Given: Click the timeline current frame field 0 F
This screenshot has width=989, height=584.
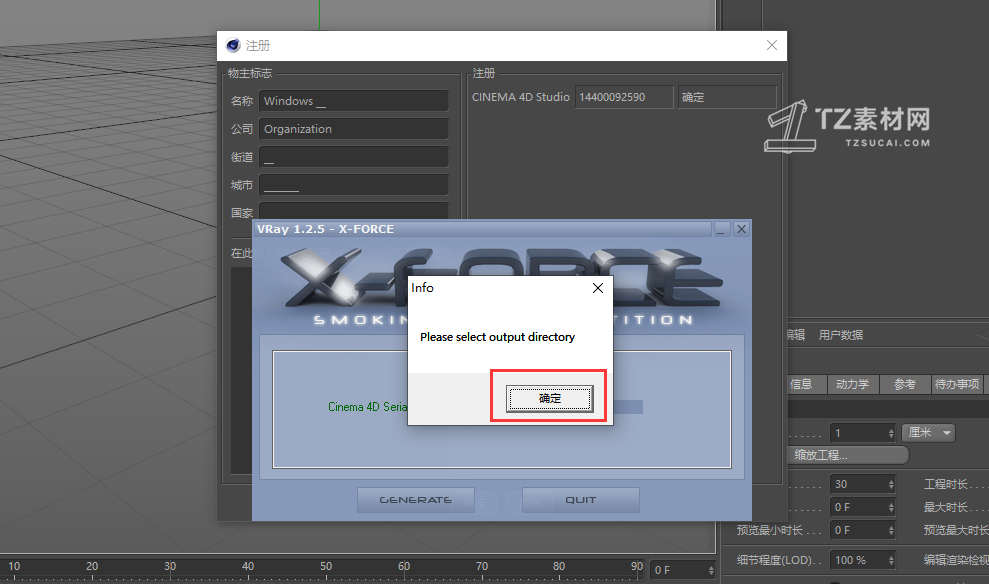Looking at the screenshot, I should click(679, 570).
